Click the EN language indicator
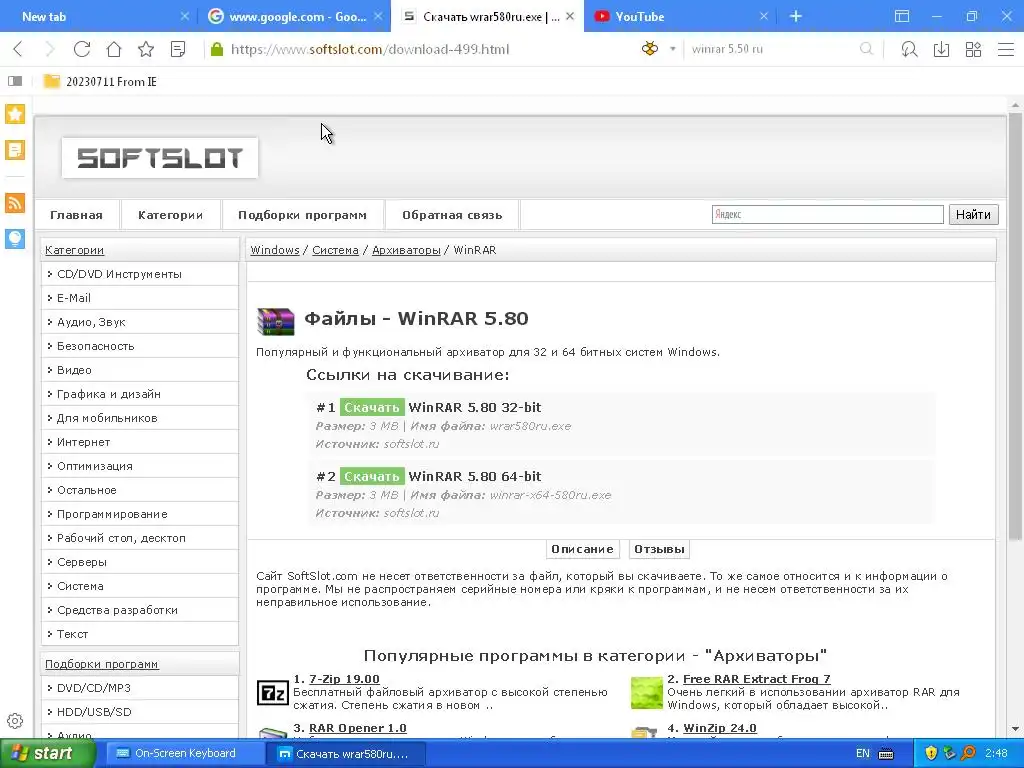The height and width of the screenshot is (768, 1024). pos(863,753)
